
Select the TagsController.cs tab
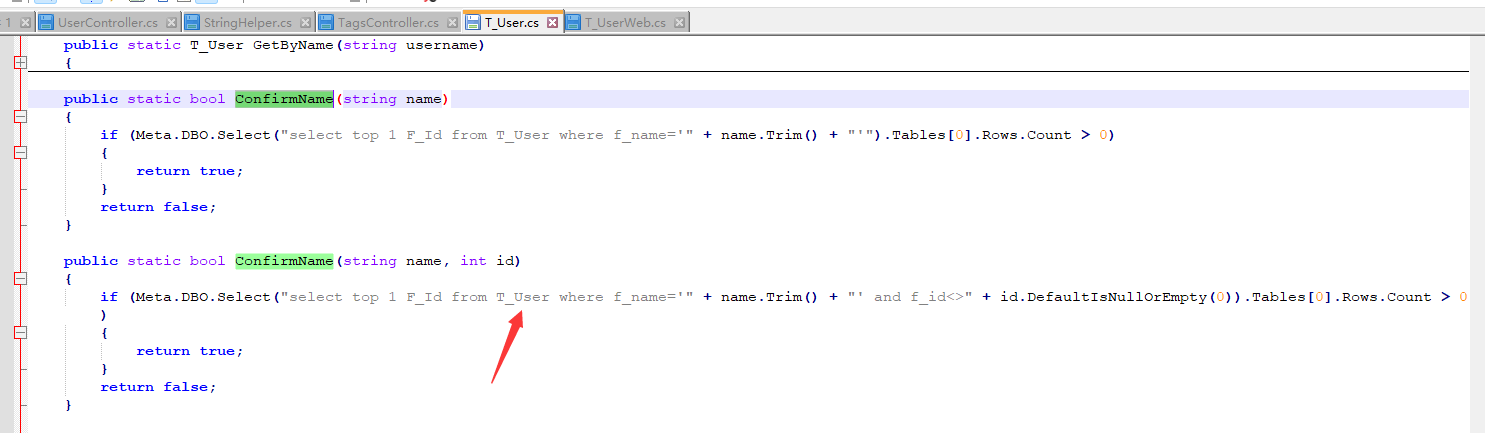coord(391,22)
